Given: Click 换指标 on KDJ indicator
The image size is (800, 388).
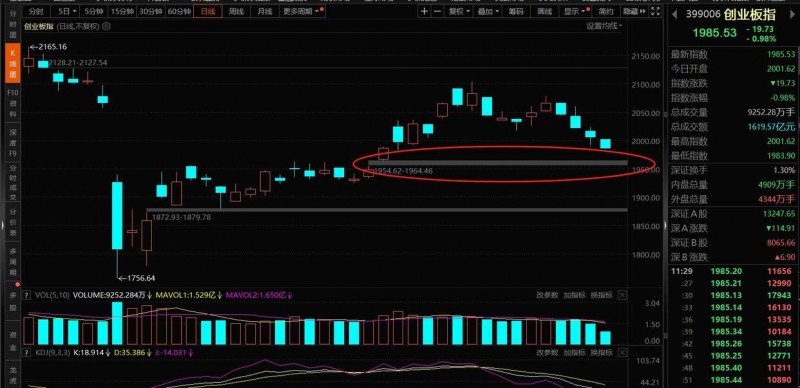Looking at the screenshot, I should 601,353.
